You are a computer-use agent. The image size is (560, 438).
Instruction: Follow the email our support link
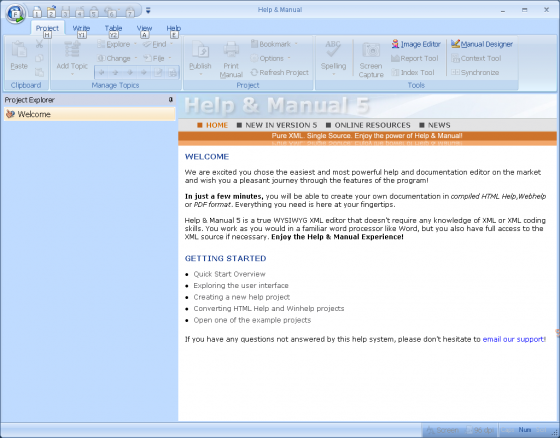pos(513,339)
